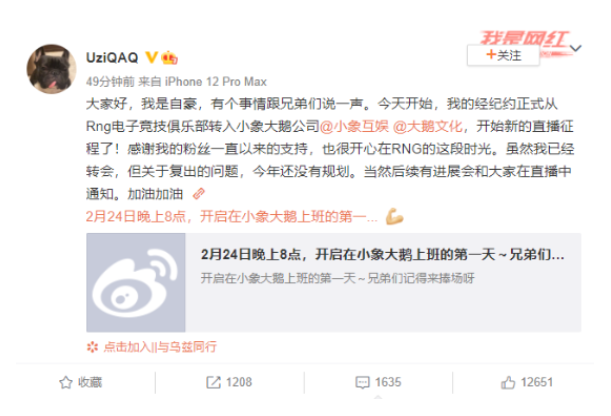Open the orange 2月24日晚上8点 link text
This screenshot has width=611, height=416.
coord(231,217)
